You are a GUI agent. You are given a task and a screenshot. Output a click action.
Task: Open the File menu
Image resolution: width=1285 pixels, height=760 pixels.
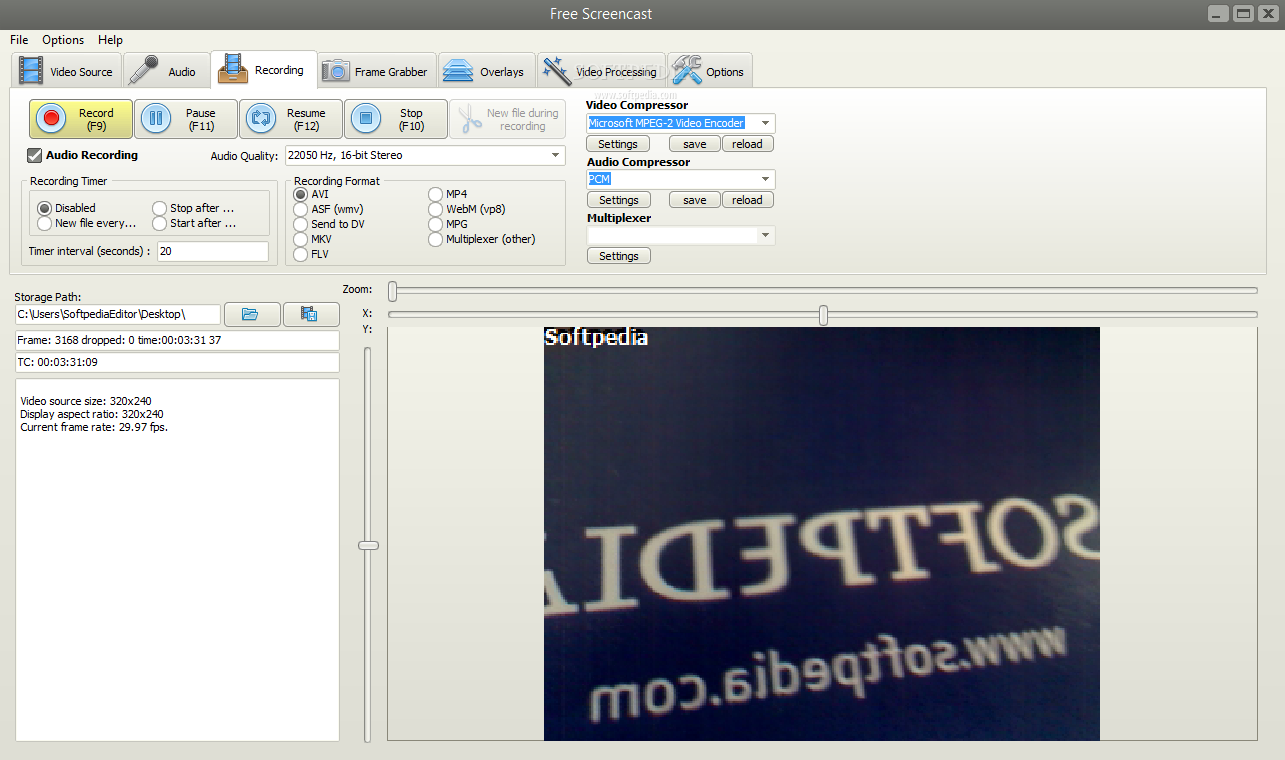pyautogui.click(x=19, y=40)
